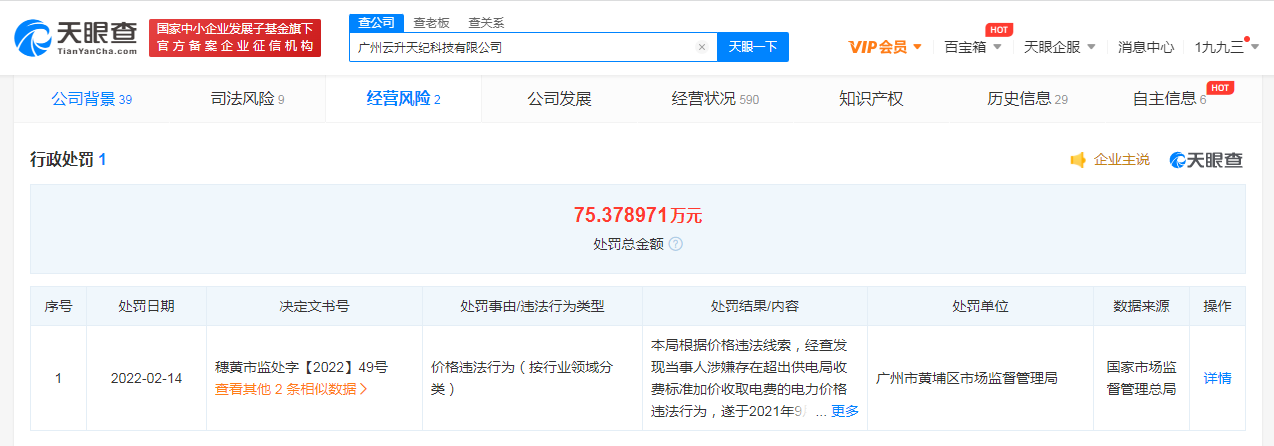
Task: Clear the search box with the X icon
Action: tap(702, 47)
